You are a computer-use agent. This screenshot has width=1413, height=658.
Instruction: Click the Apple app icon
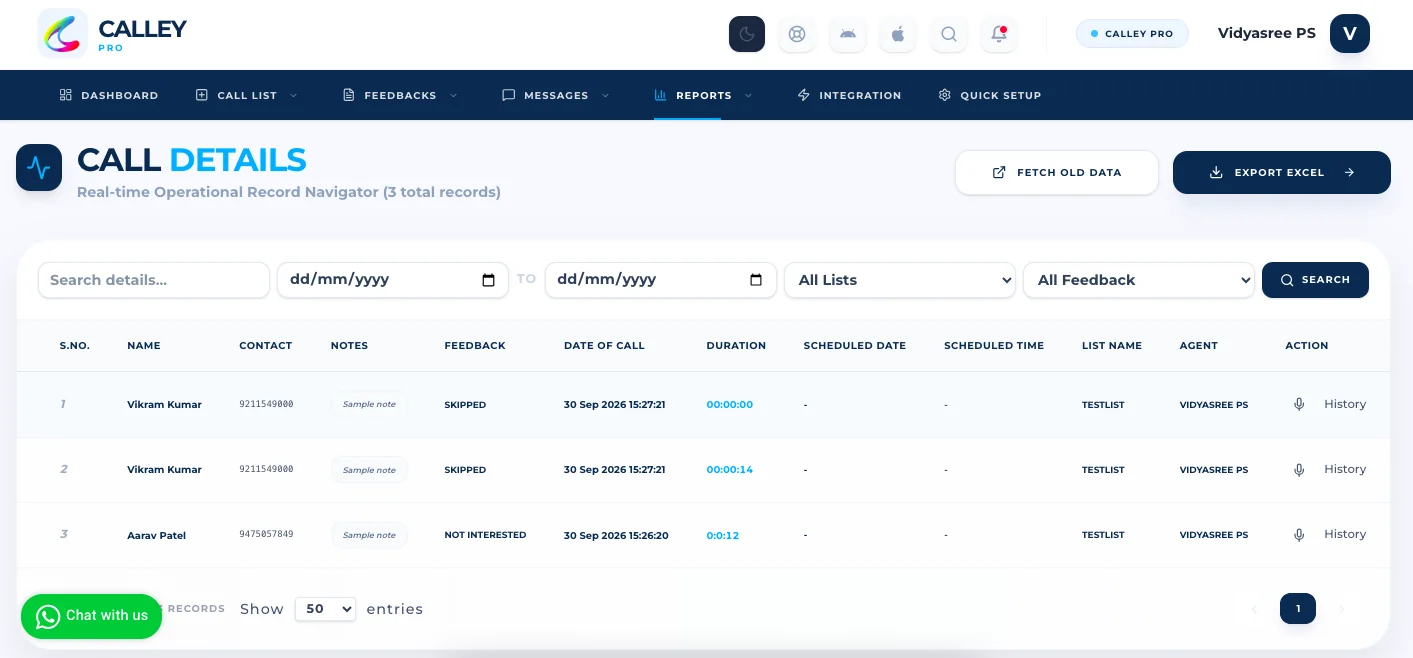898,34
